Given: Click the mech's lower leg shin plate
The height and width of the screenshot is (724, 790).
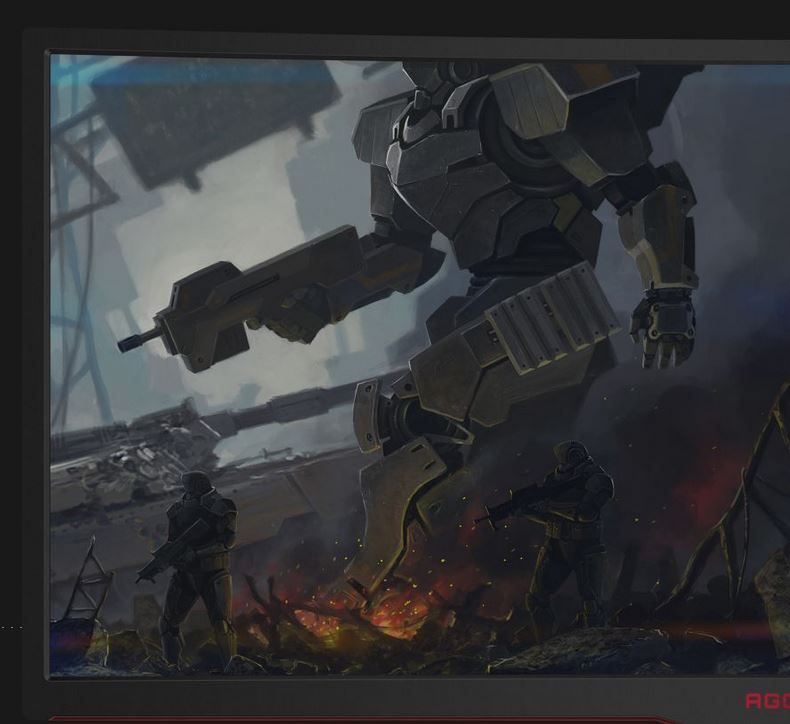Looking at the screenshot, I should (x=393, y=512).
